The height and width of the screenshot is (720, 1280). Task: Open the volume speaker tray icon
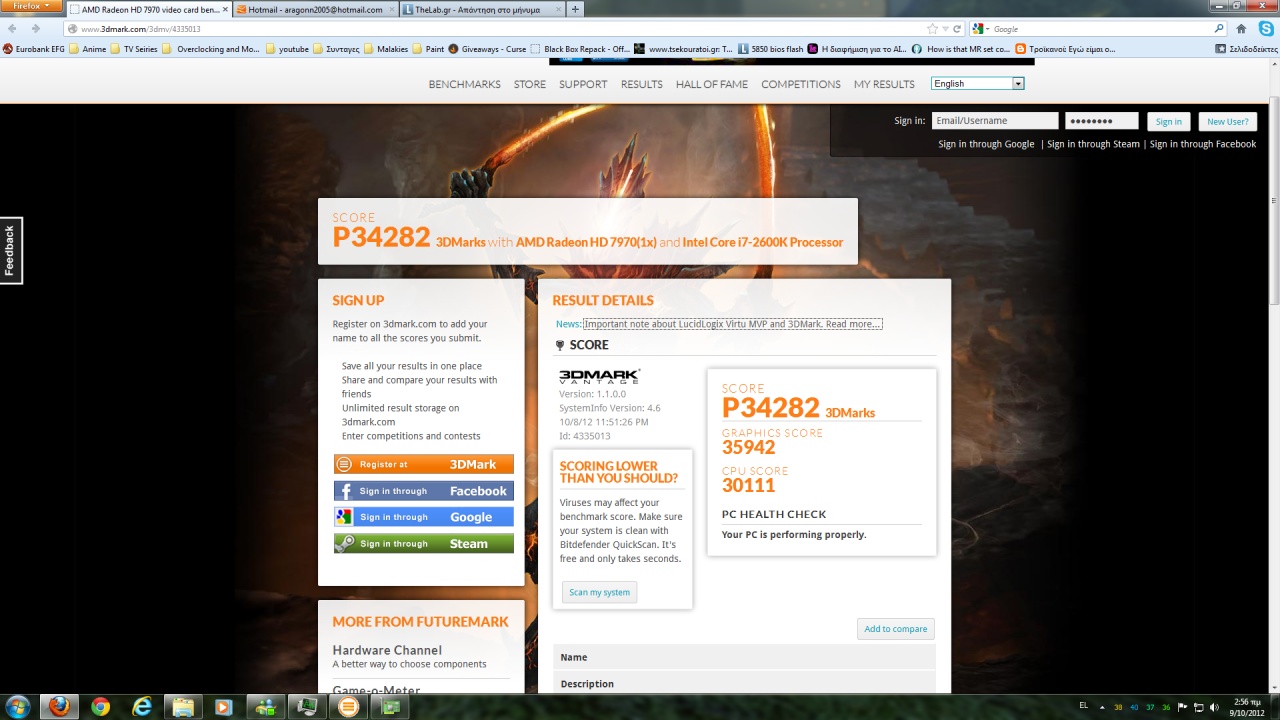coord(1214,707)
